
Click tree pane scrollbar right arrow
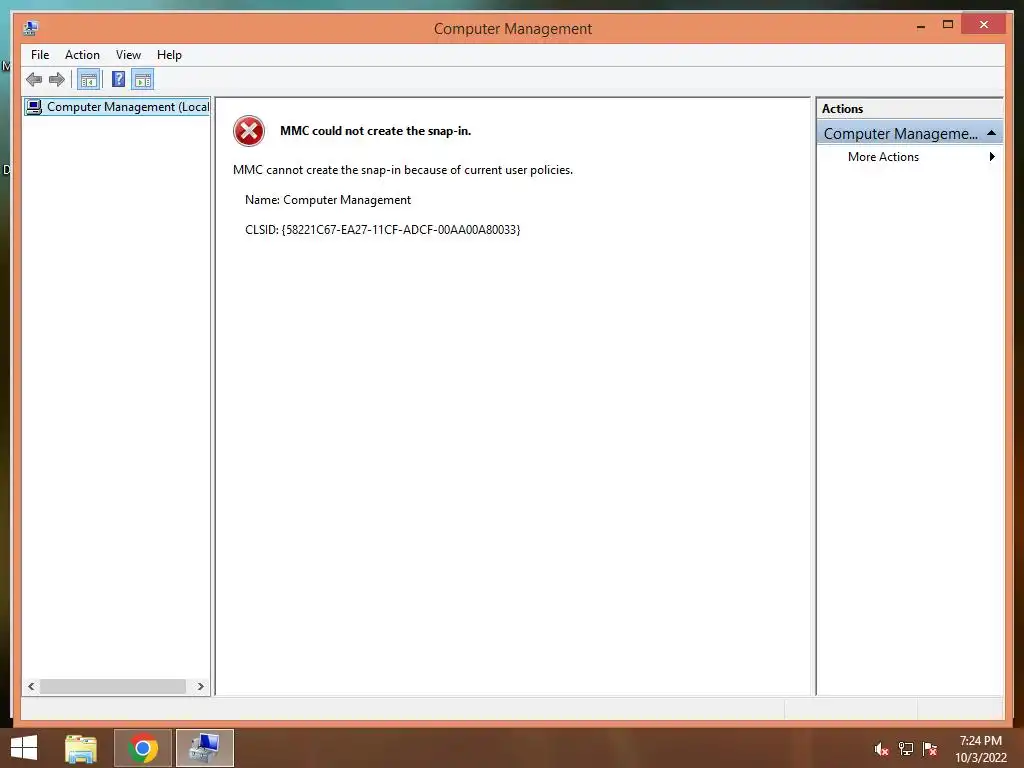(200, 686)
